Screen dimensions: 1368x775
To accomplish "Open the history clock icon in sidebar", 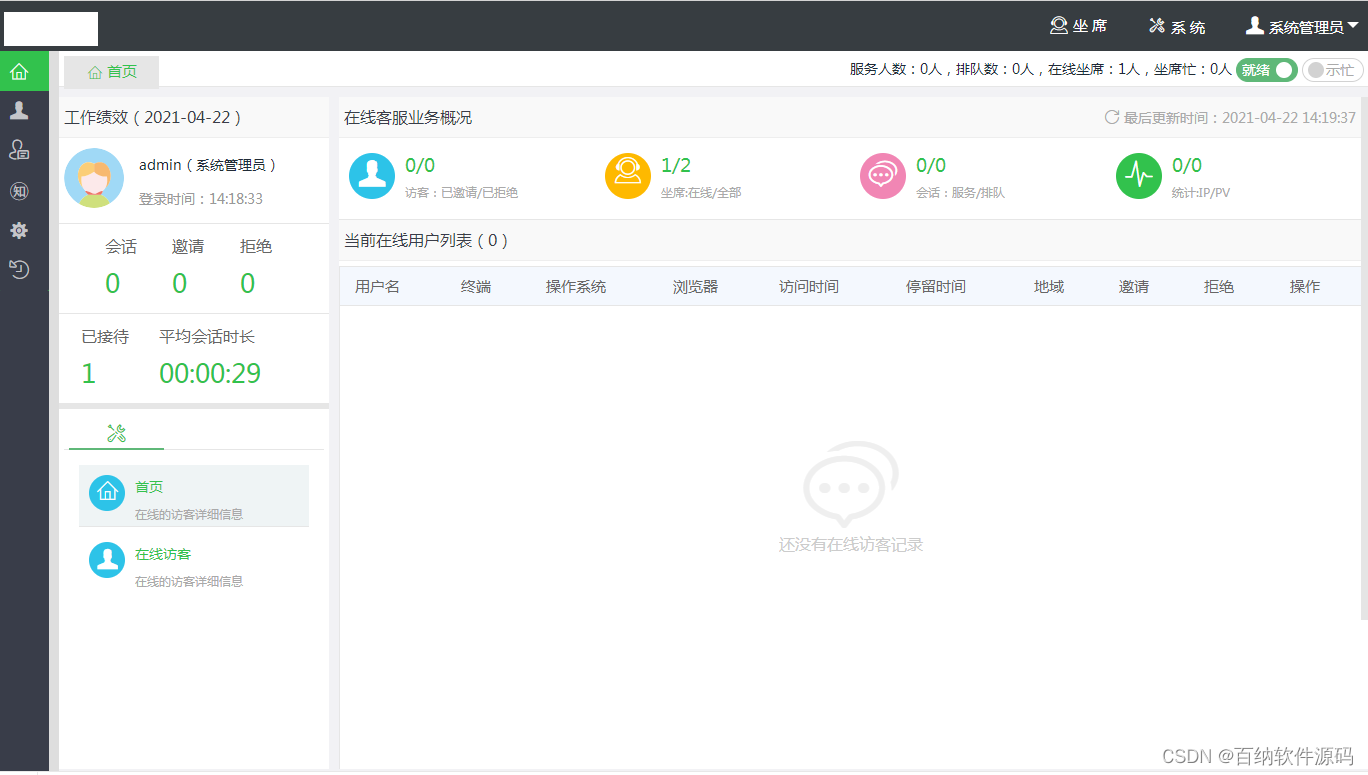I will (x=19, y=269).
